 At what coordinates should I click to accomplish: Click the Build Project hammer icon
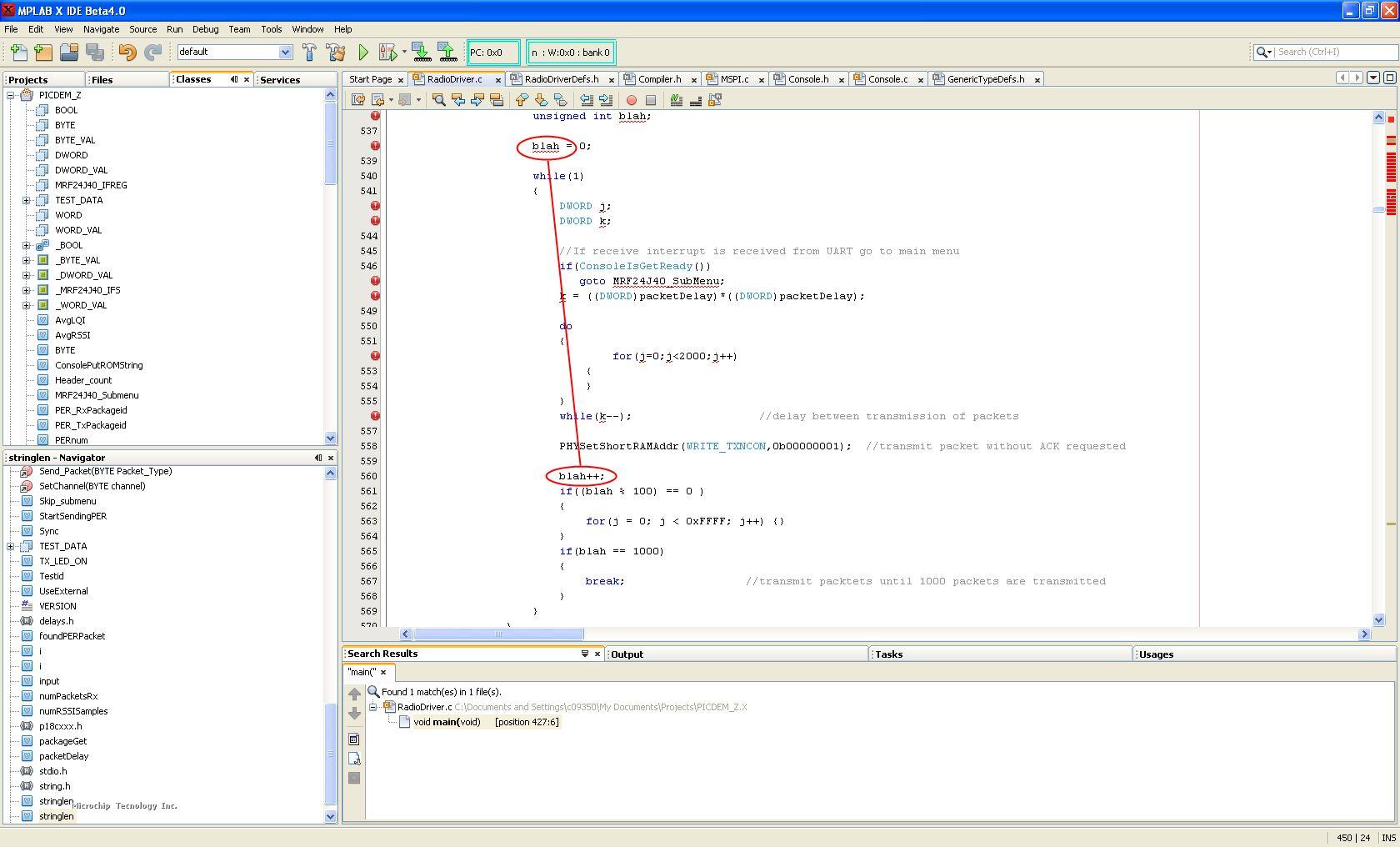(309, 53)
